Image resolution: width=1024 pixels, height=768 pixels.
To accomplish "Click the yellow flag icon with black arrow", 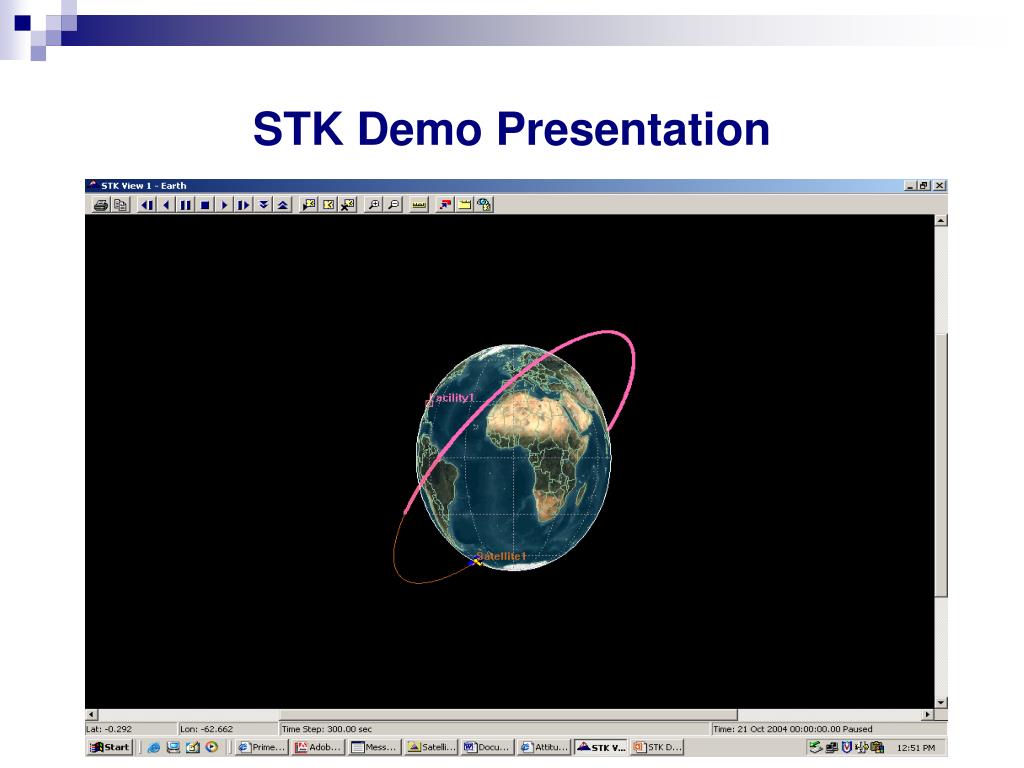I will pyautogui.click(x=309, y=205).
